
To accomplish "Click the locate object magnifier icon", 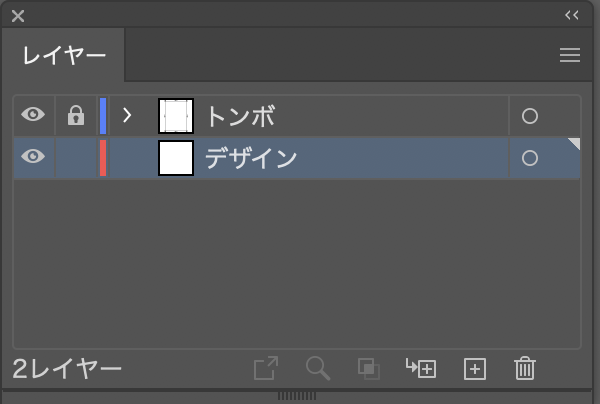I will (x=318, y=368).
